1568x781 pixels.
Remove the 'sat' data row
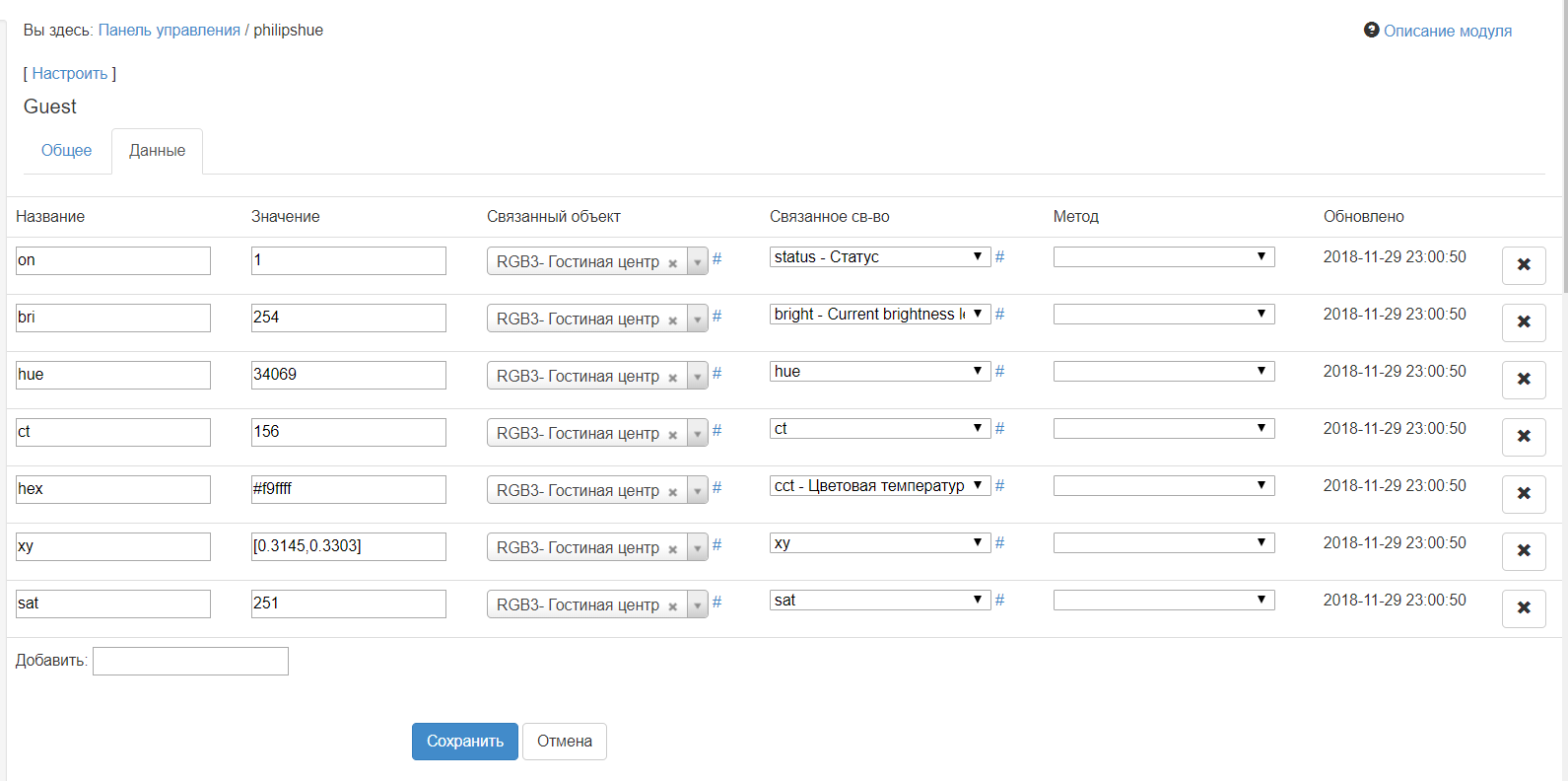pyautogui.click(x=1523, y=608)
